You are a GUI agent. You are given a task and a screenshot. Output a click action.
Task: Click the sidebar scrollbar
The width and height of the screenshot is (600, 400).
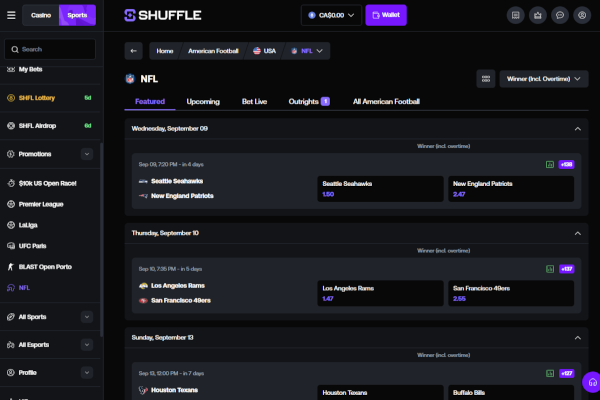[101, 240]
